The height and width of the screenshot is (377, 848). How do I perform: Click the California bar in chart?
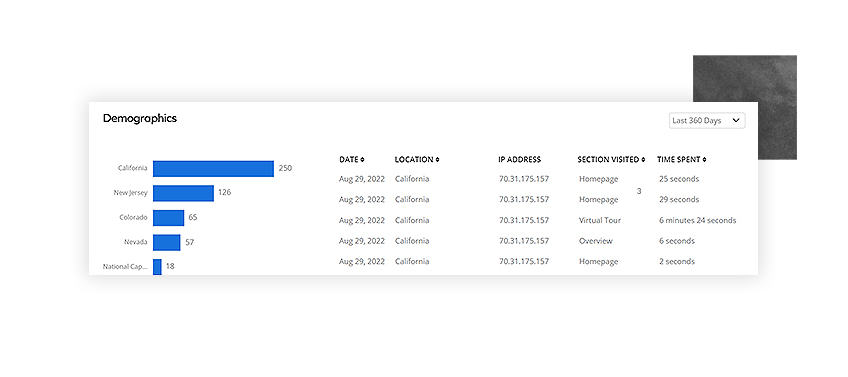(213, 169)
